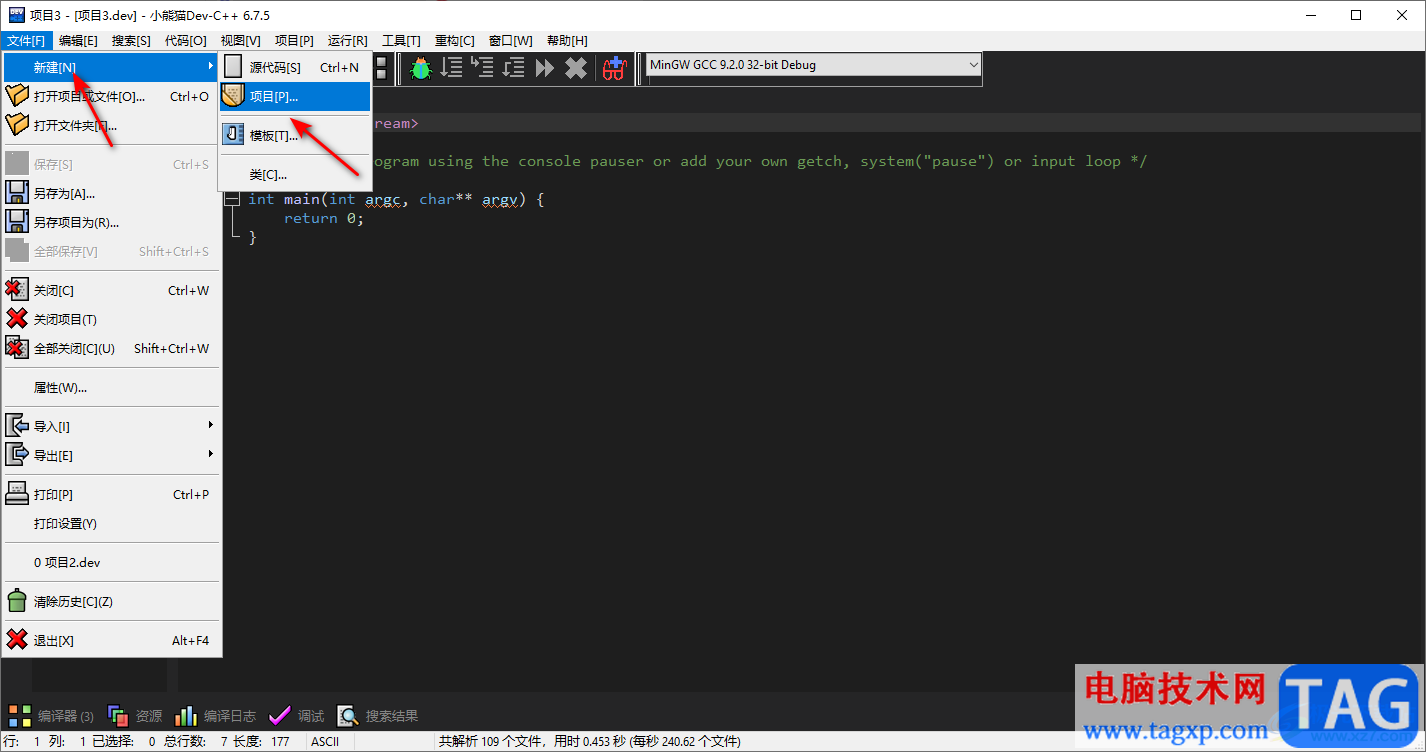Open the 工具[T] menu
The width and height of the screenshot is (1426, 752).
coord(401,40)
